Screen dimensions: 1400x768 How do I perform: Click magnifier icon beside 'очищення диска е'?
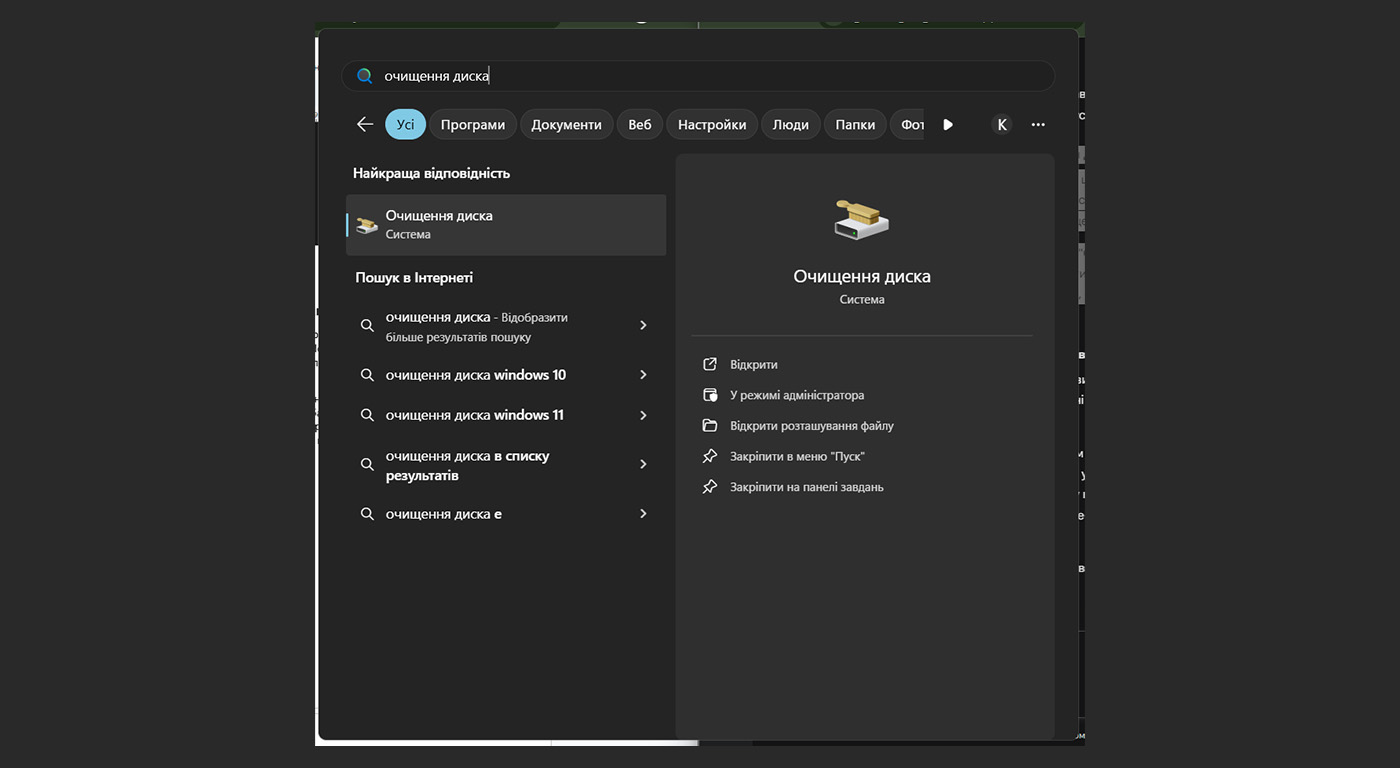tap(367, 514)
